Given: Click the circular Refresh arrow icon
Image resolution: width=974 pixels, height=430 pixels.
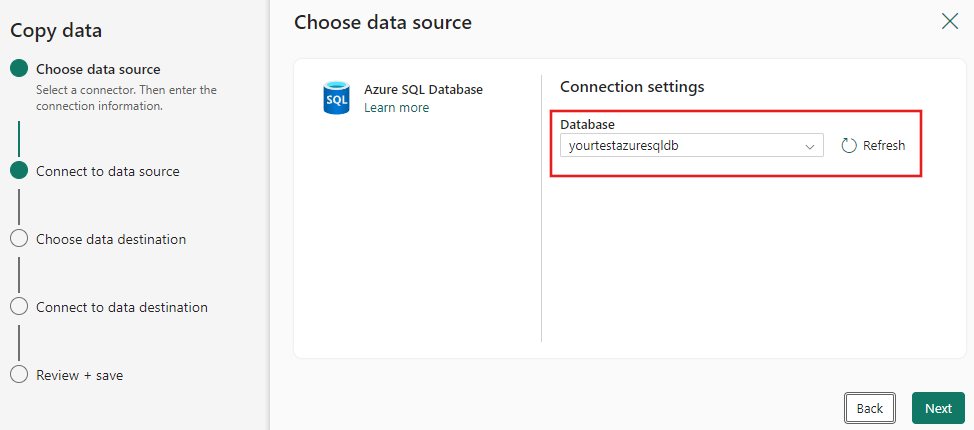Looking at the screenshot, I should pyautogui.click(x=849, y=146).
